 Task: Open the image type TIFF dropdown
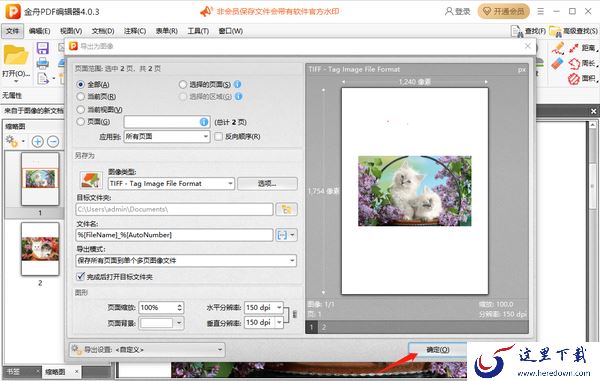[x=171, y=184]
